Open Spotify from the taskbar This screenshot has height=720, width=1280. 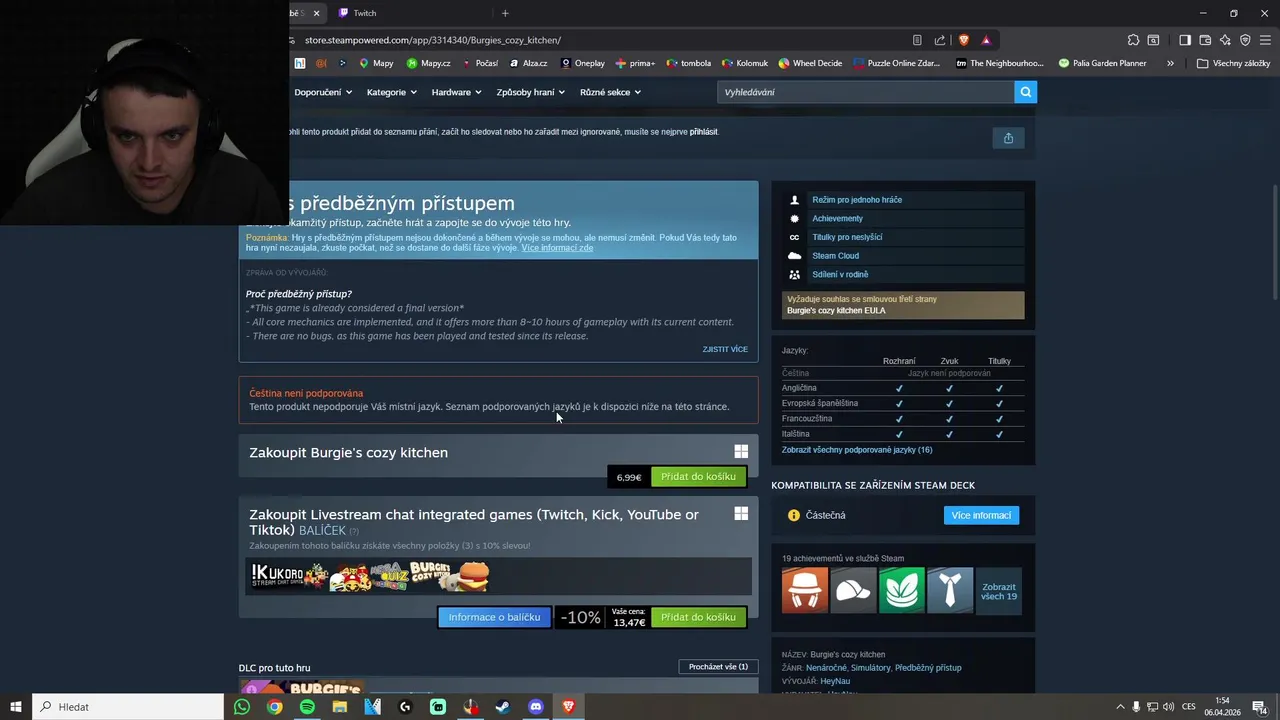tap(307, 707)
